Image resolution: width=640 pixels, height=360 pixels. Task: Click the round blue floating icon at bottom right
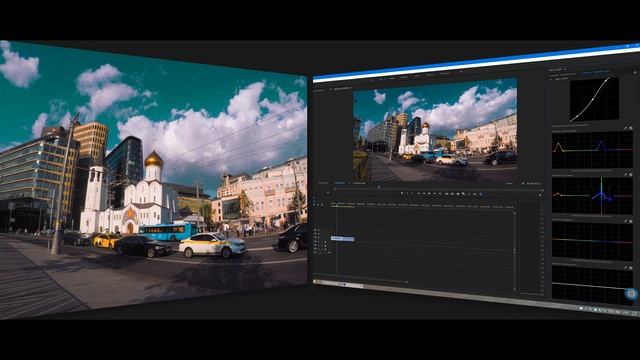click(631, 293)
